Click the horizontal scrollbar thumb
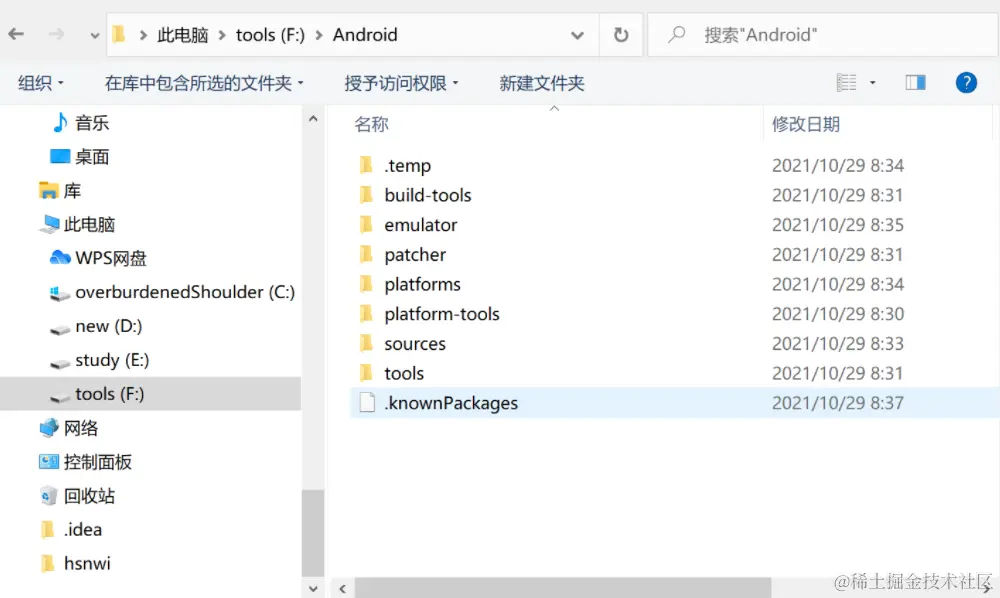Viewport: 1000px width, 598px height. coord(562,588)
